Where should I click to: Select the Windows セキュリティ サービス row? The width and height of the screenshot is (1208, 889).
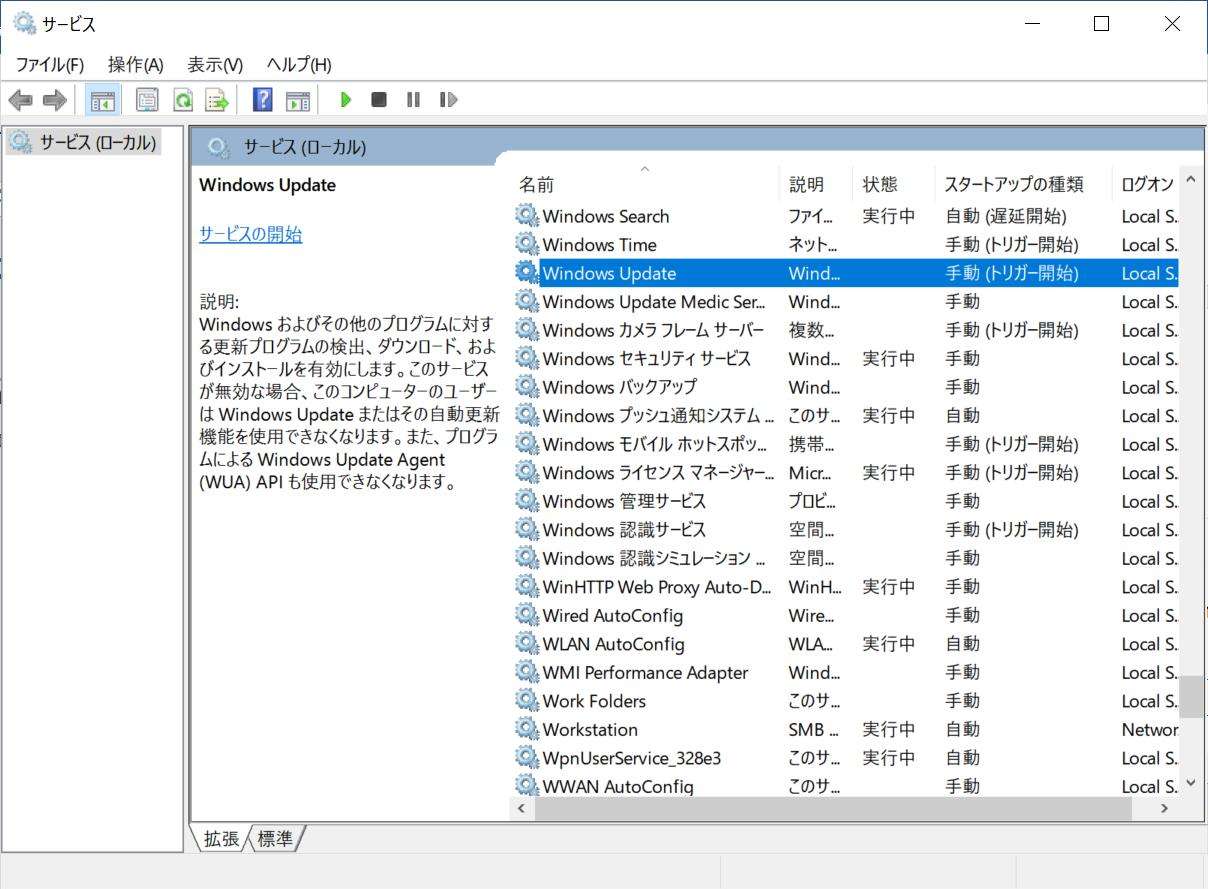pyautogui.click(x=846, y=358)
